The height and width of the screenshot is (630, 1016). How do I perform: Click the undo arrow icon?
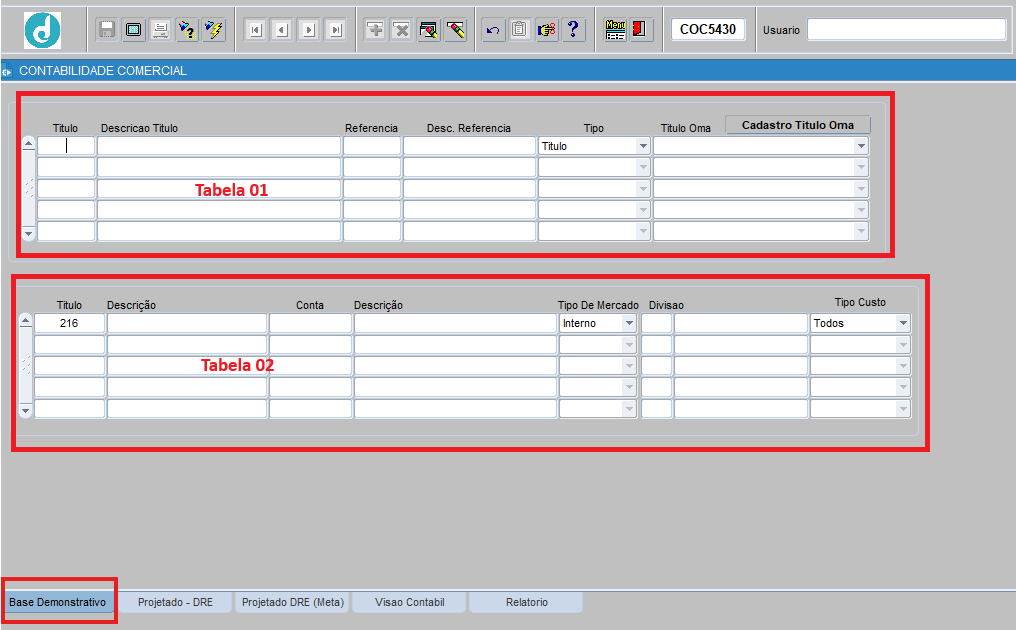pos(492,30)
